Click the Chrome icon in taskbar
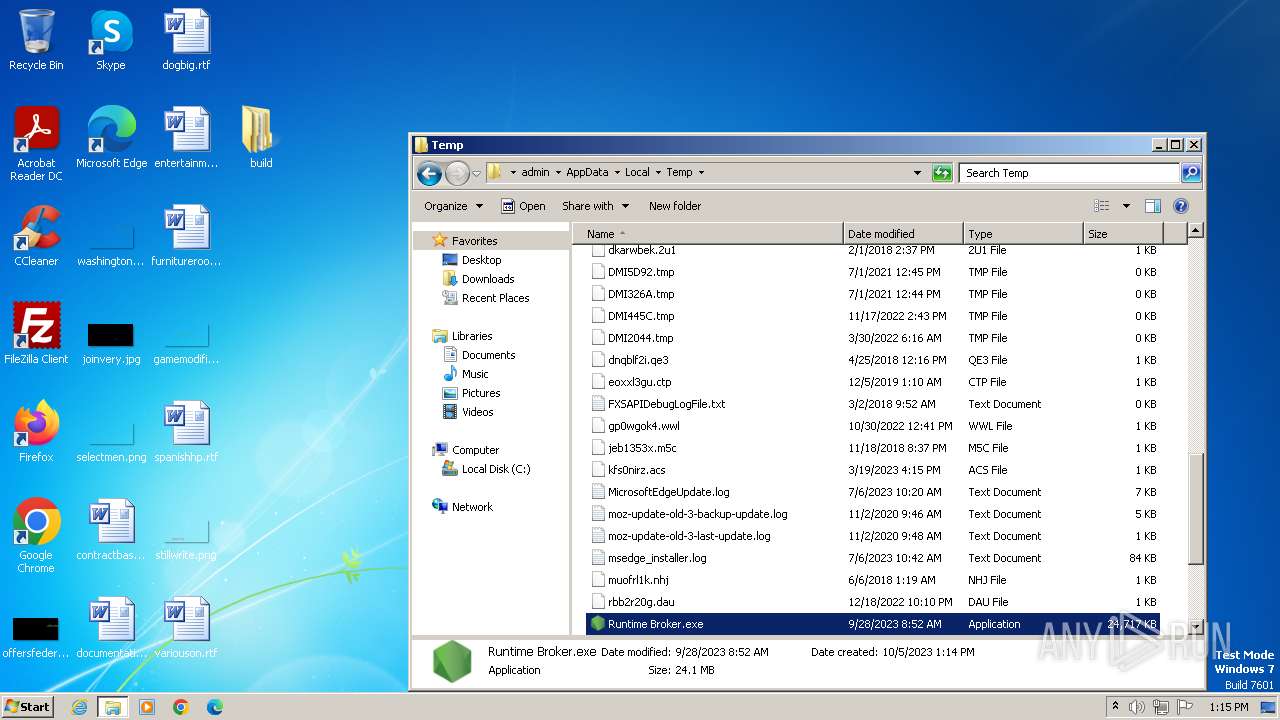 [x=180, y=707]
